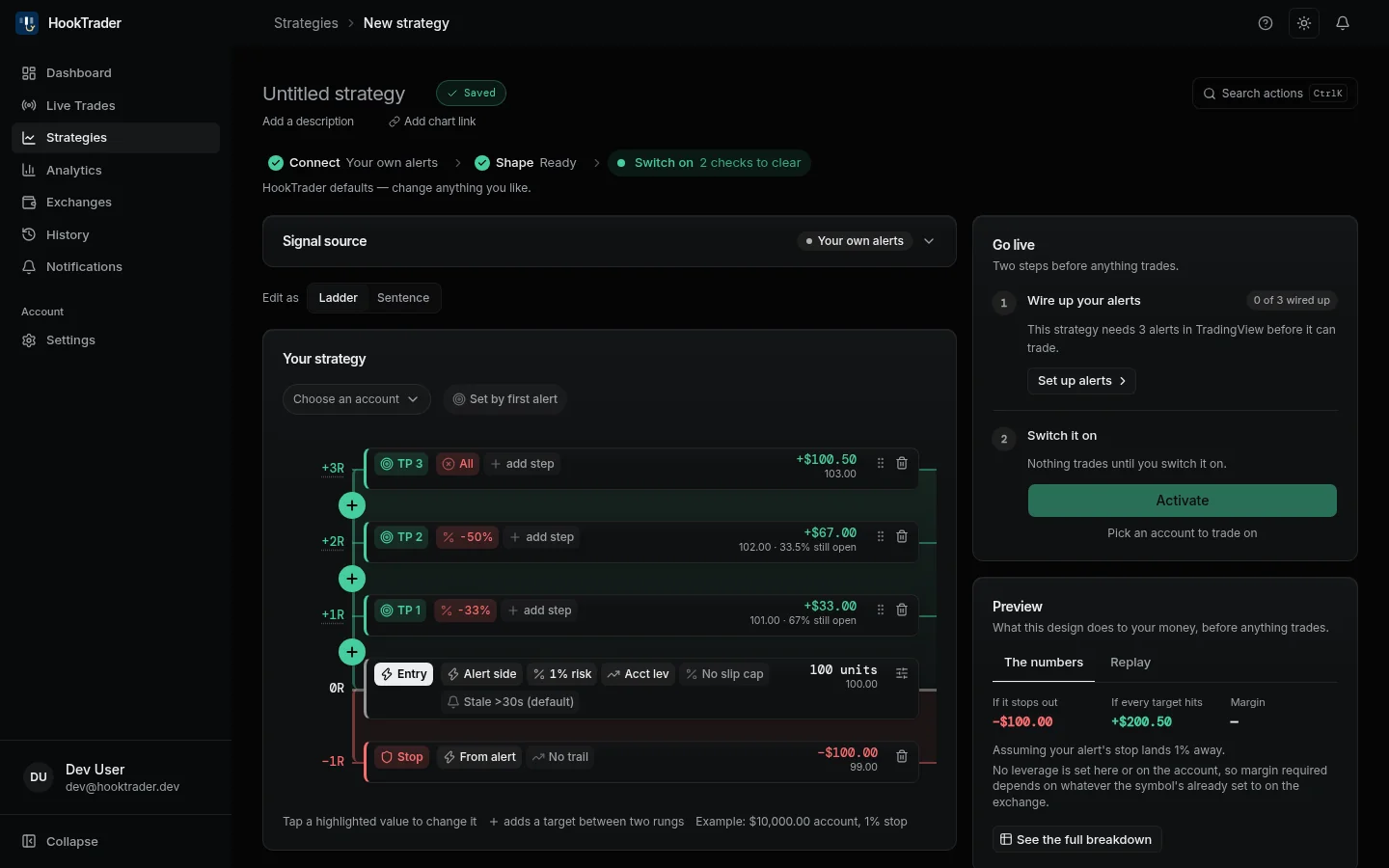Open Exchanges in the sidebar
Screen dimensions: 1389x868
pos(116,203)
